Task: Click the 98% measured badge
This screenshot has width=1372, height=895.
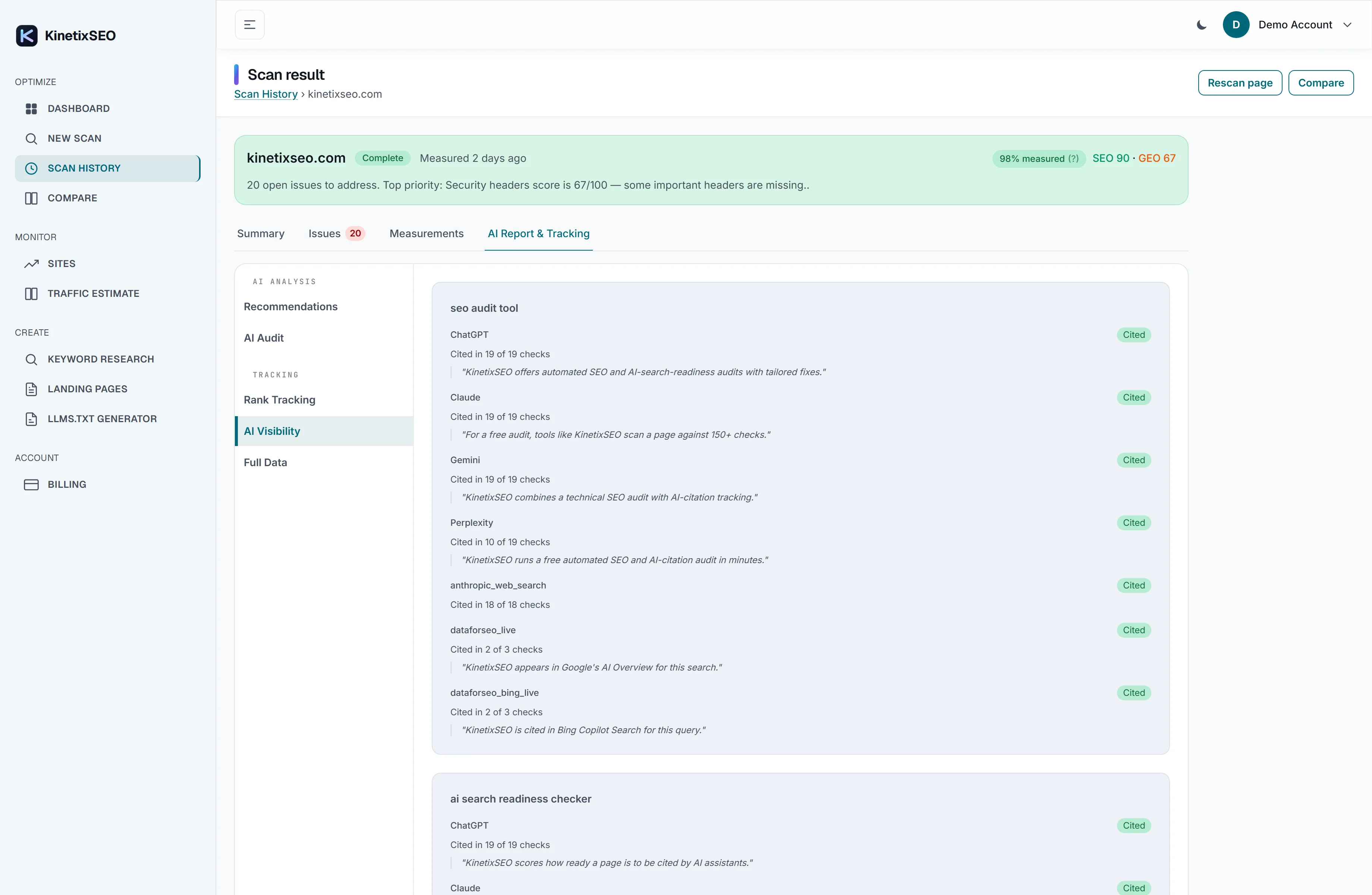Action: point(1039,158)
